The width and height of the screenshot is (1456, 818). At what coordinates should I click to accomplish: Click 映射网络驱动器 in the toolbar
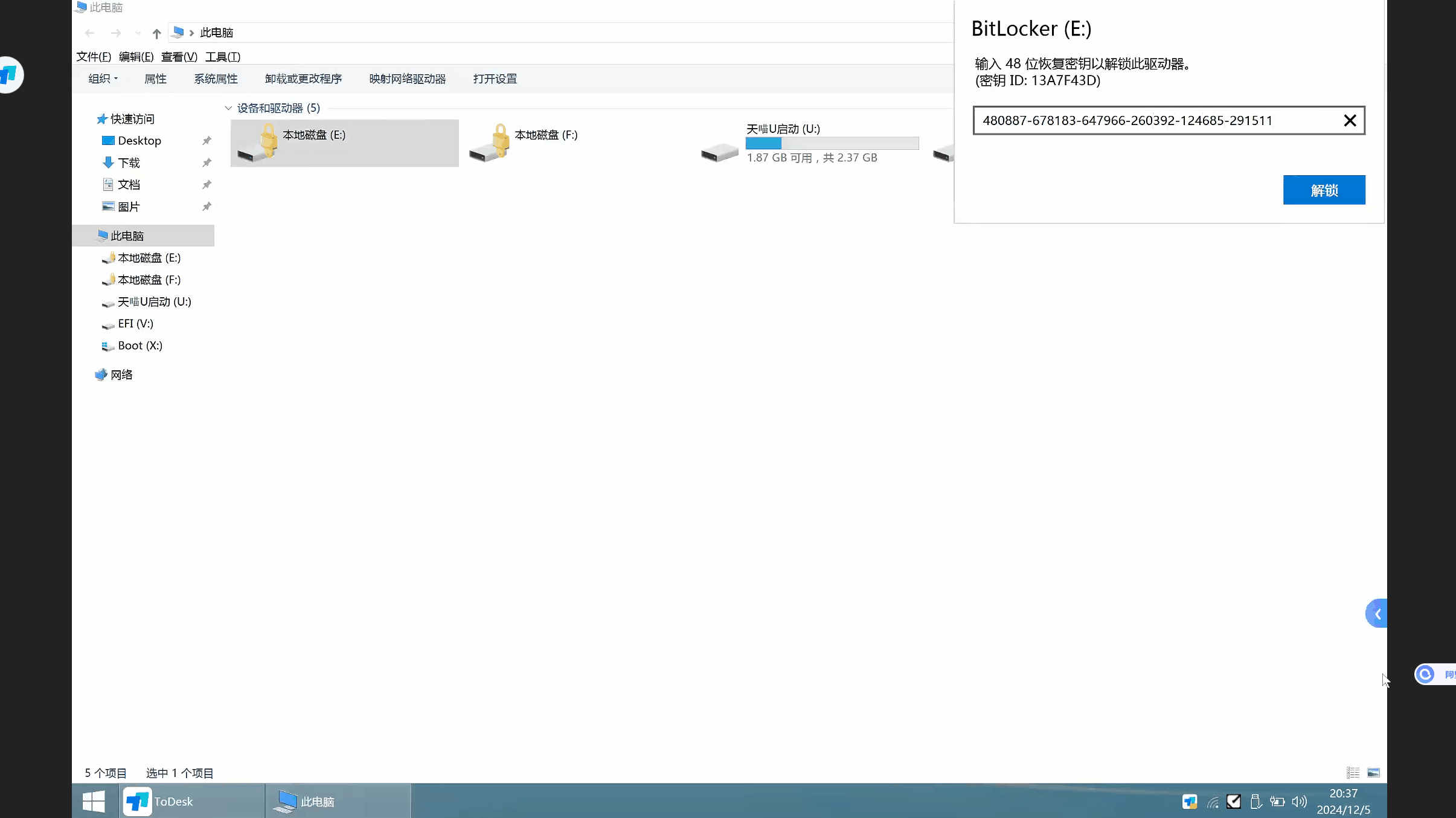point(408,79)
